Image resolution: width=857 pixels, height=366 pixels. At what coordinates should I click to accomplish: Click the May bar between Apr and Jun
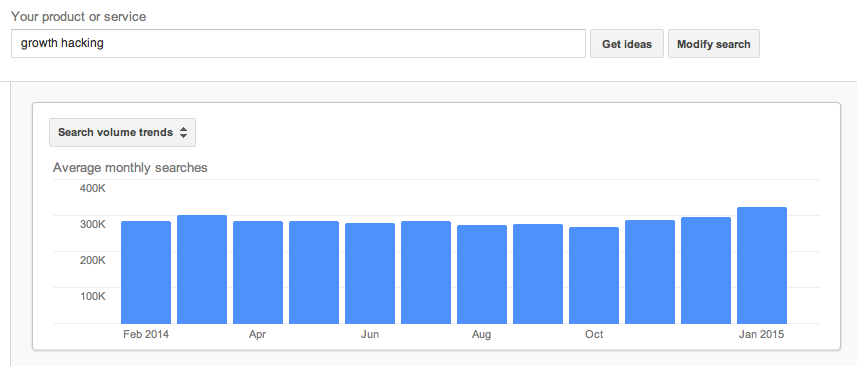(314, 272)
